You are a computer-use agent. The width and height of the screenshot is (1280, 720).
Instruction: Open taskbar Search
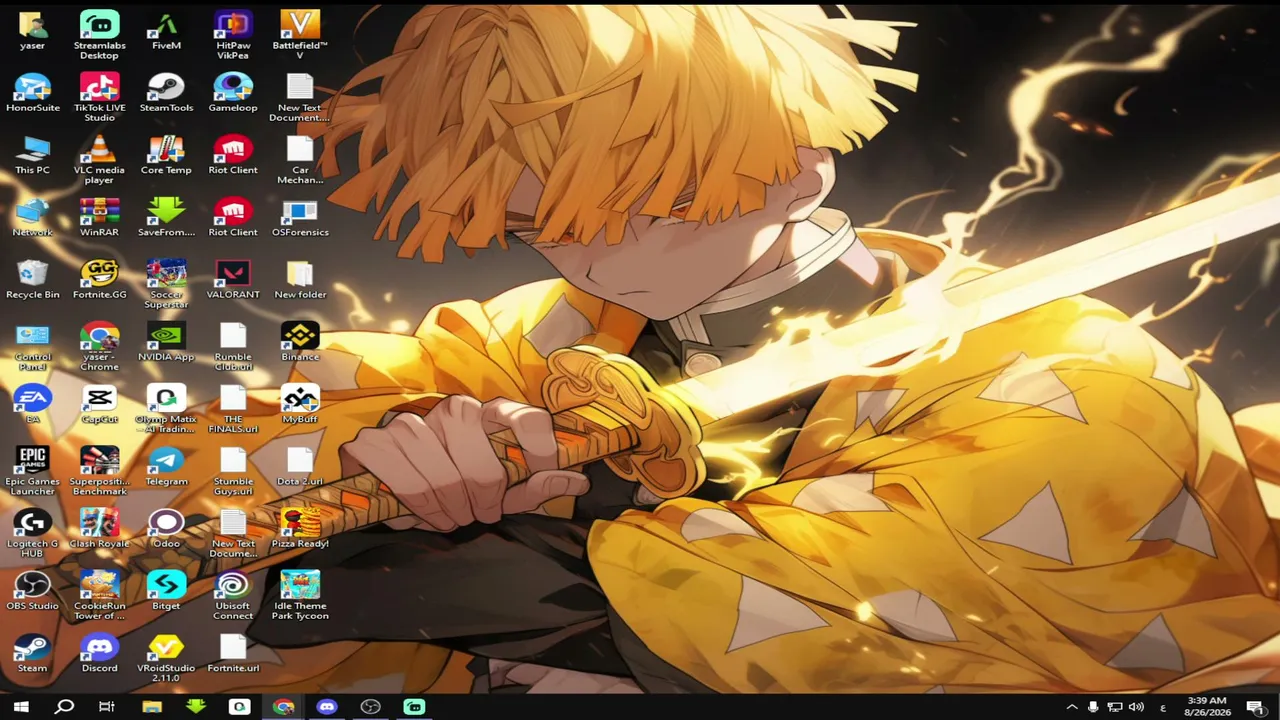(x=64, y=707)
